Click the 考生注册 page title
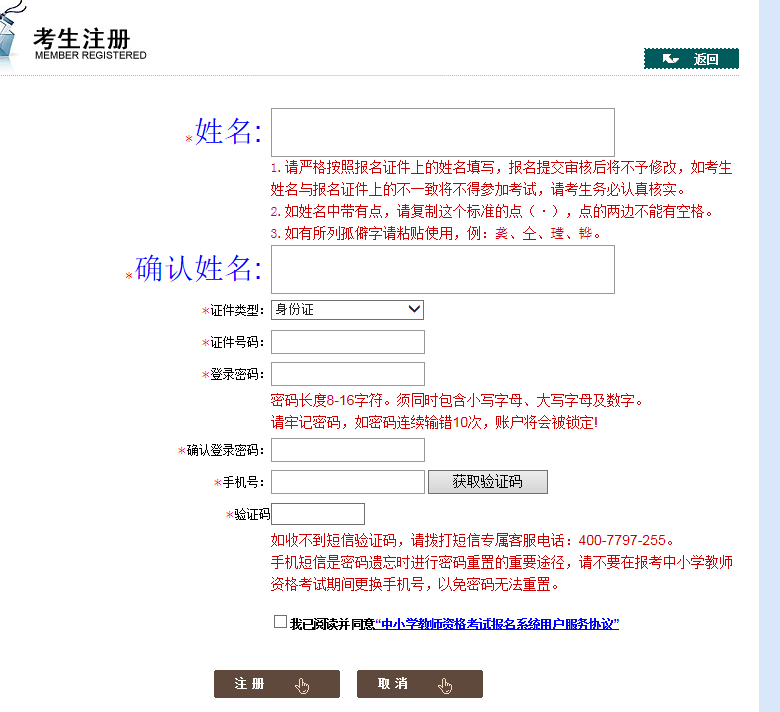Screen dimensions: 780x712 pyautogui.click(x=82, y=38)
